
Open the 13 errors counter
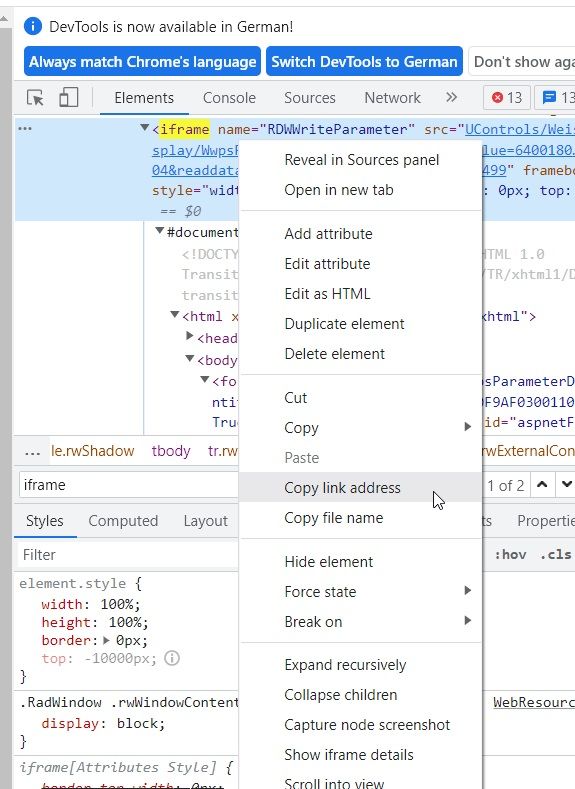pos(507,98)
